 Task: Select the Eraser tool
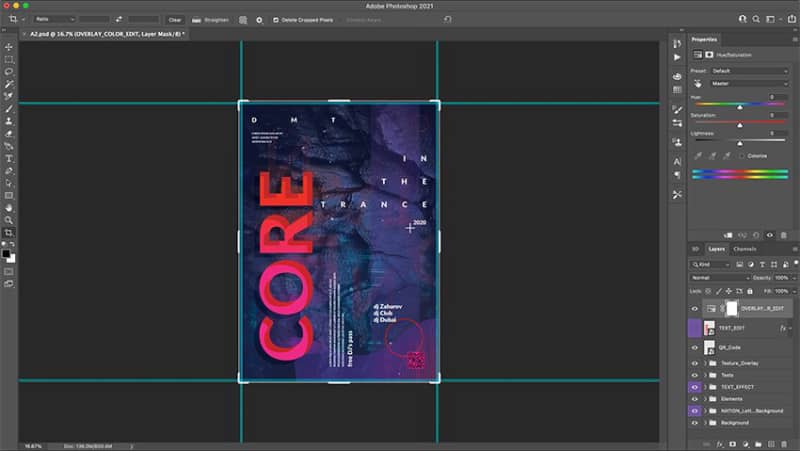coord(9,134)
